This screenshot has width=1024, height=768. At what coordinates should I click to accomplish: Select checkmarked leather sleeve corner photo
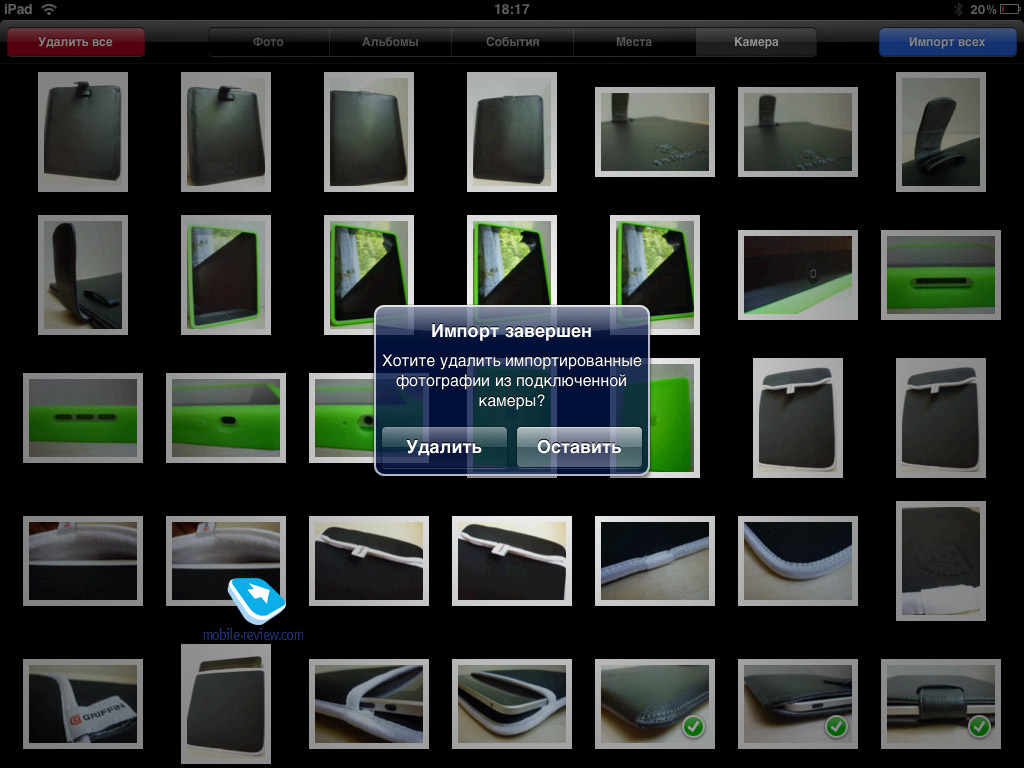(x=655, y=704)
